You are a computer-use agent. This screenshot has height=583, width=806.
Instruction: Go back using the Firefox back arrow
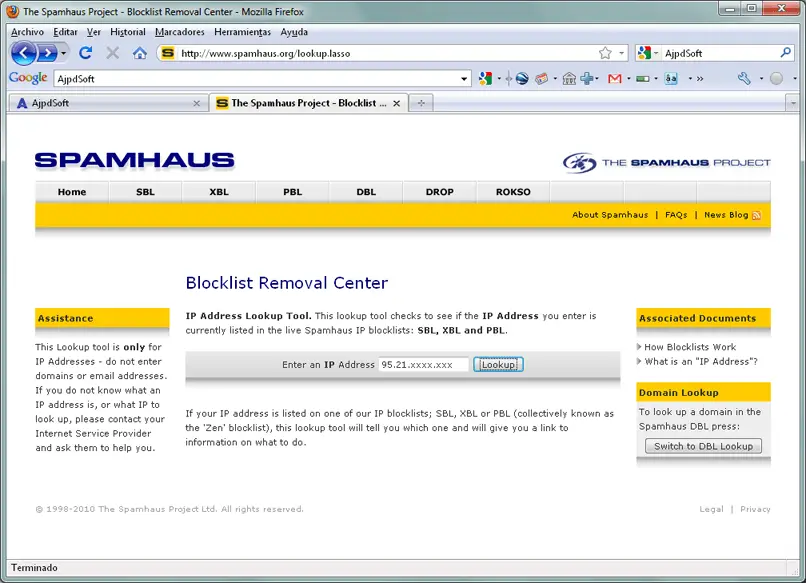coord(24,53)
